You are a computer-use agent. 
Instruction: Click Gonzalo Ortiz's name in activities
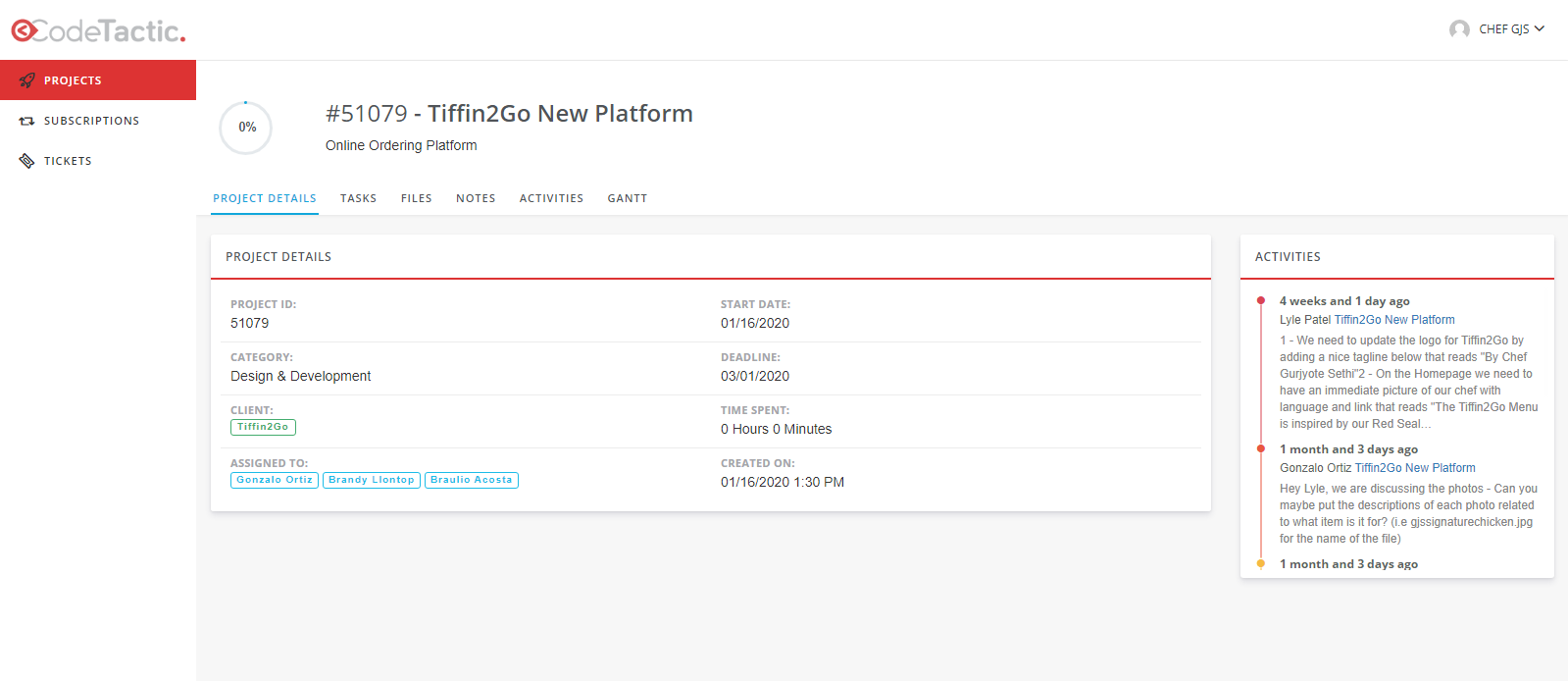pos(1315,468)
